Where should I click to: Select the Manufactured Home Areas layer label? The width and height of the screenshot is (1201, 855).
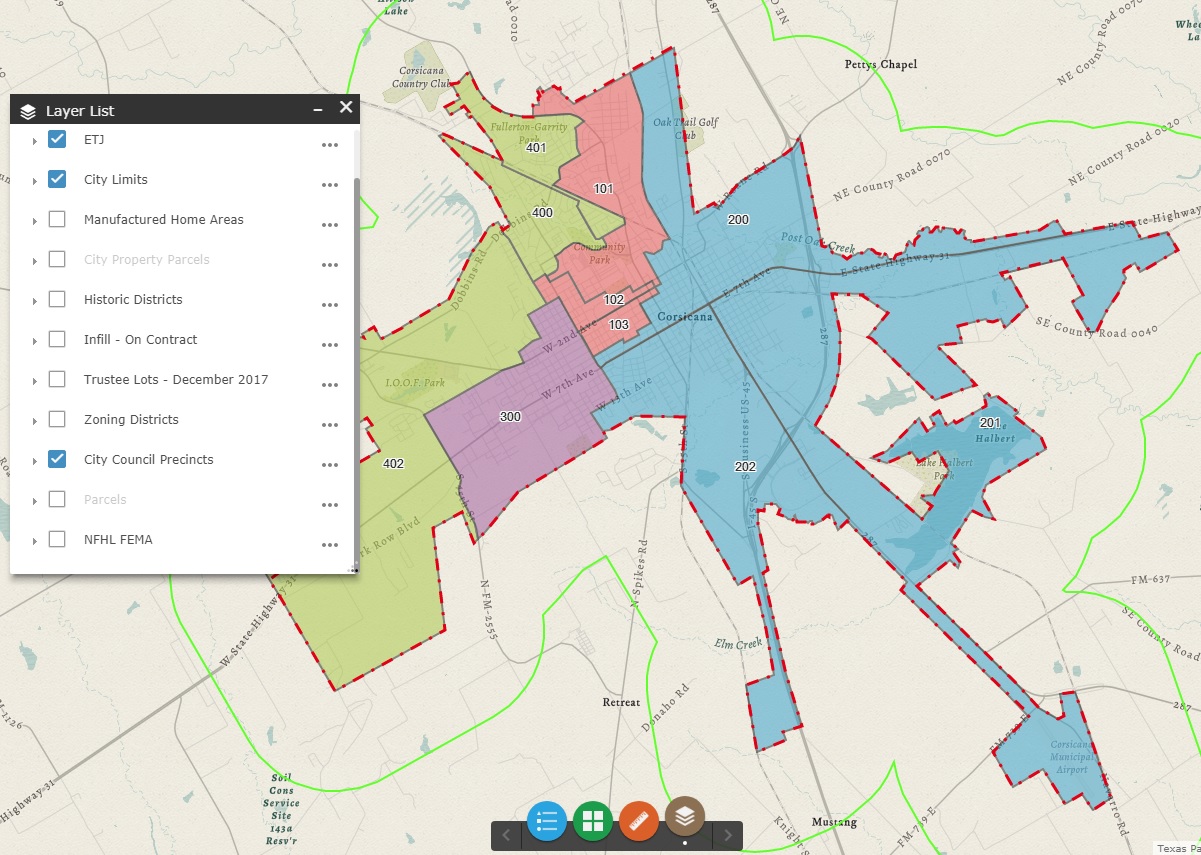click(x=162, y=219)
